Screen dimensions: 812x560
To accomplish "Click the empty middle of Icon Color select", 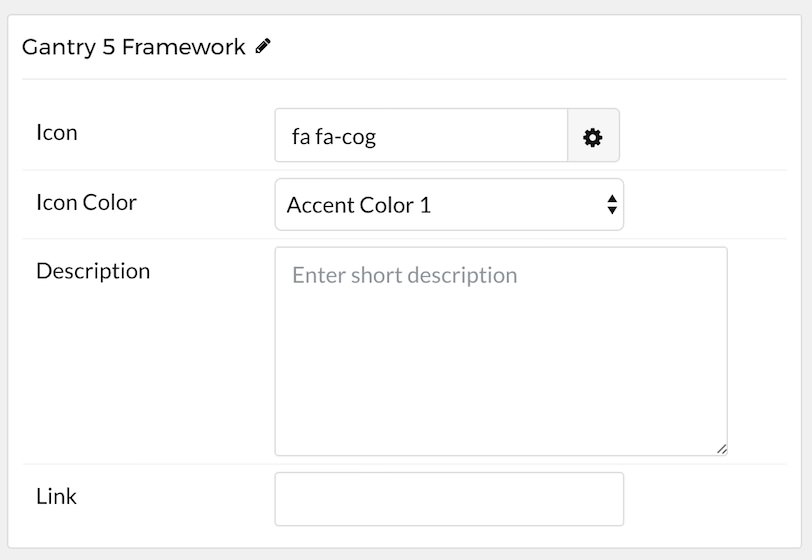I will click(518, 205).
